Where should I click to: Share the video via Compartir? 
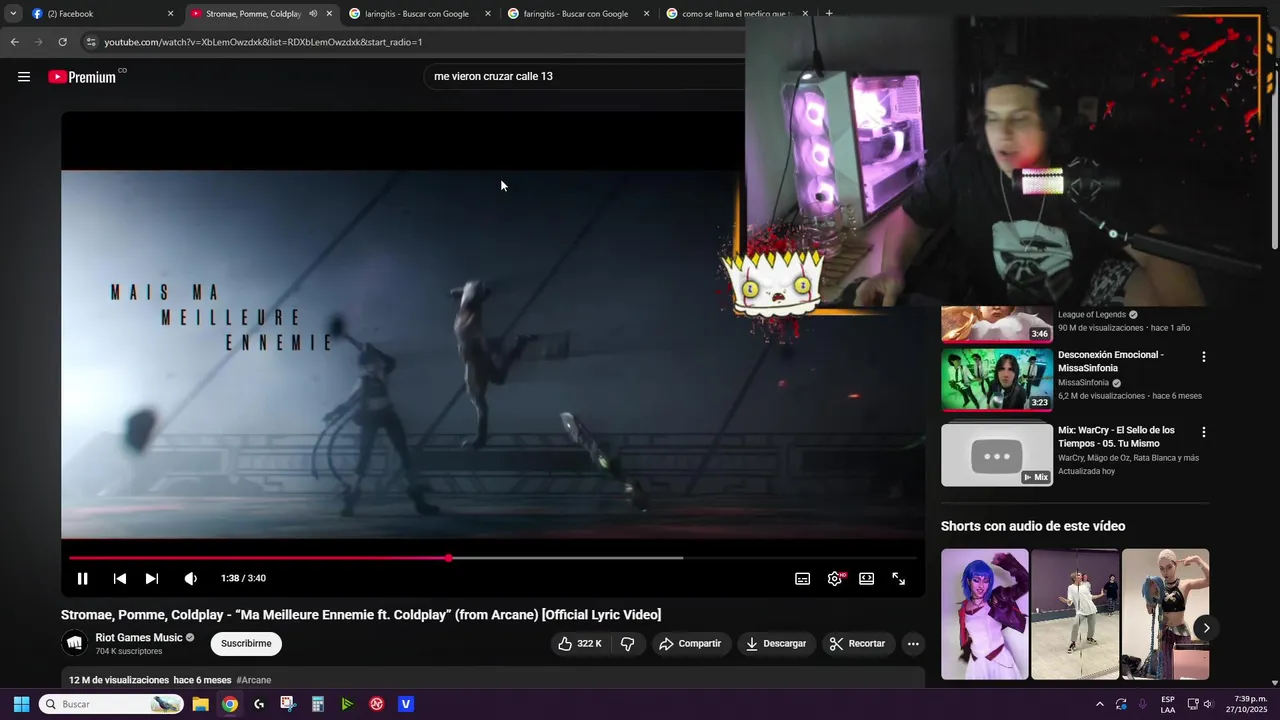click(690, 644)
